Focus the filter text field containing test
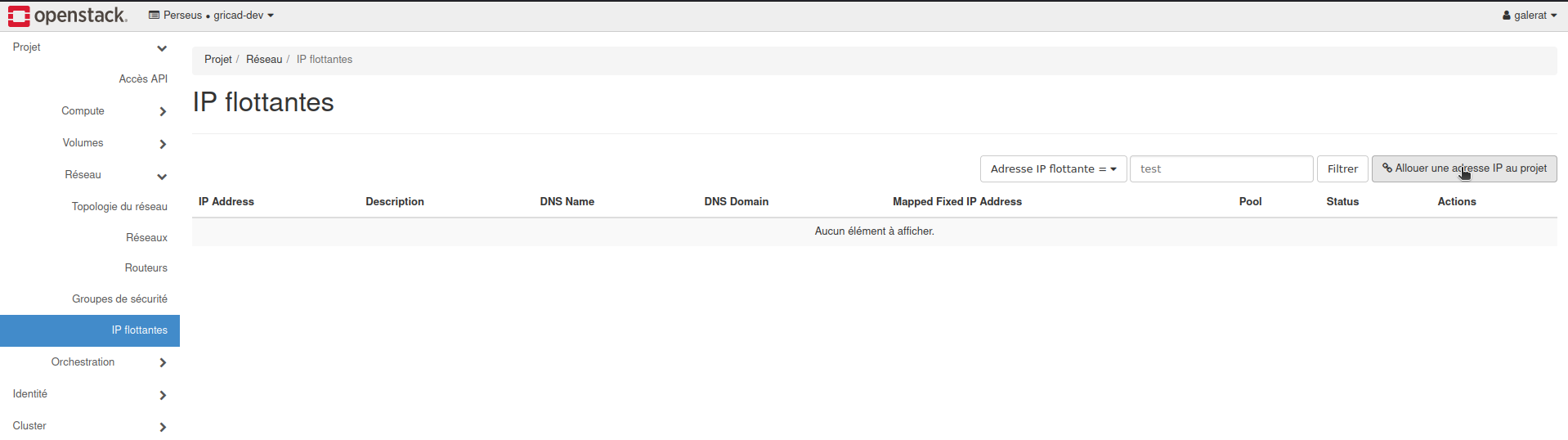 (1221, 169)
